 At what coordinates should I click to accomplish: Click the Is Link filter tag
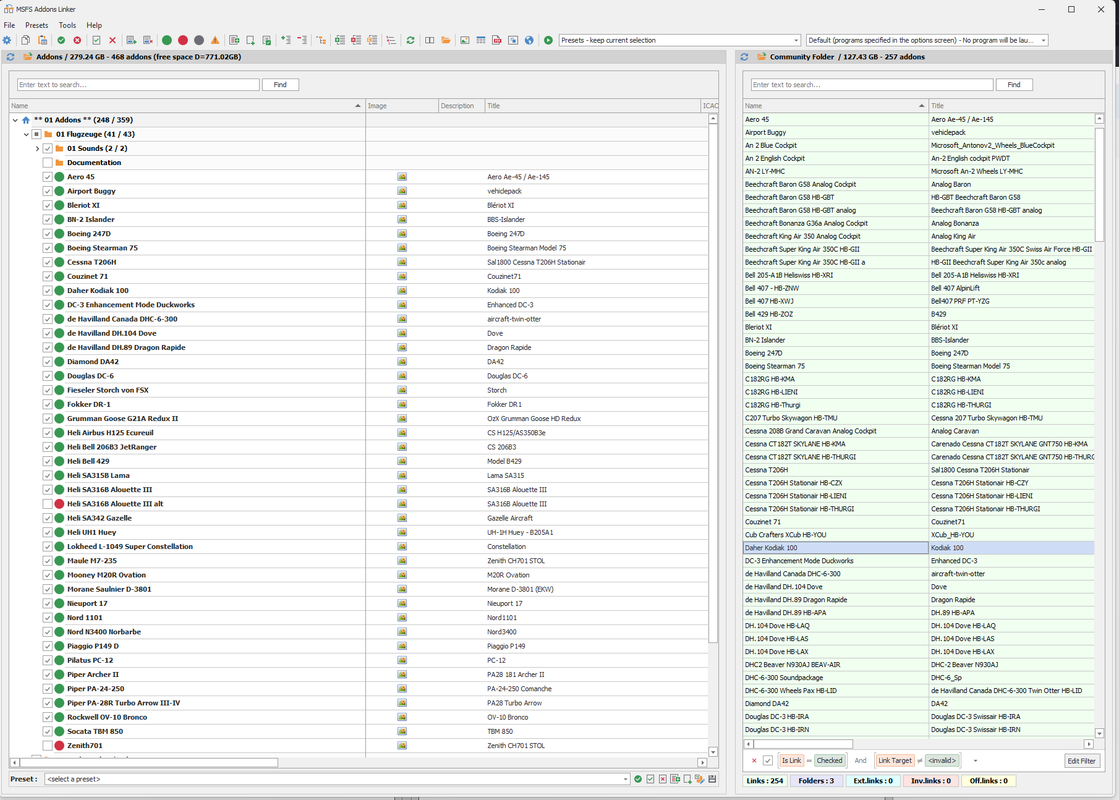[791, 761]
